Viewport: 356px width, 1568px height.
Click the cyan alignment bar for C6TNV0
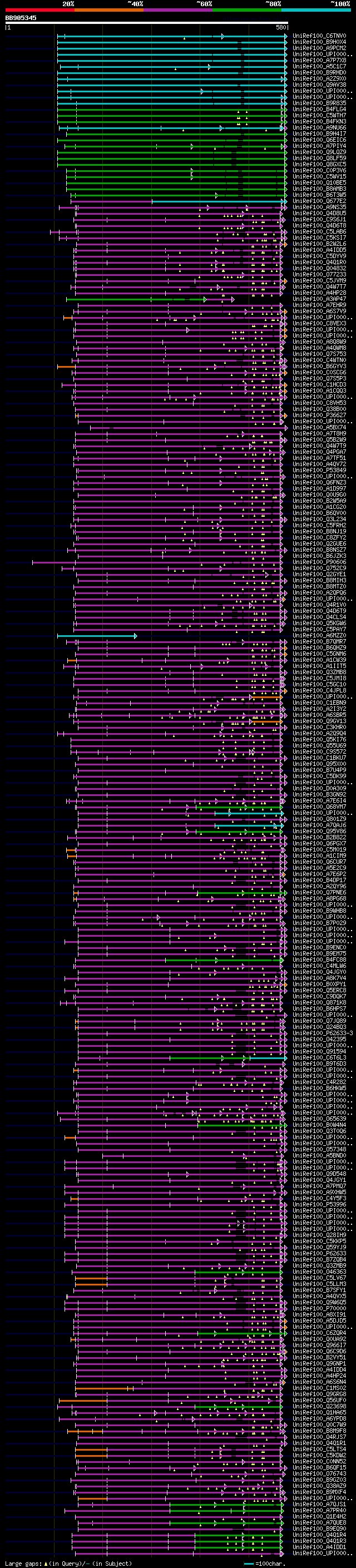coord(172,37)
